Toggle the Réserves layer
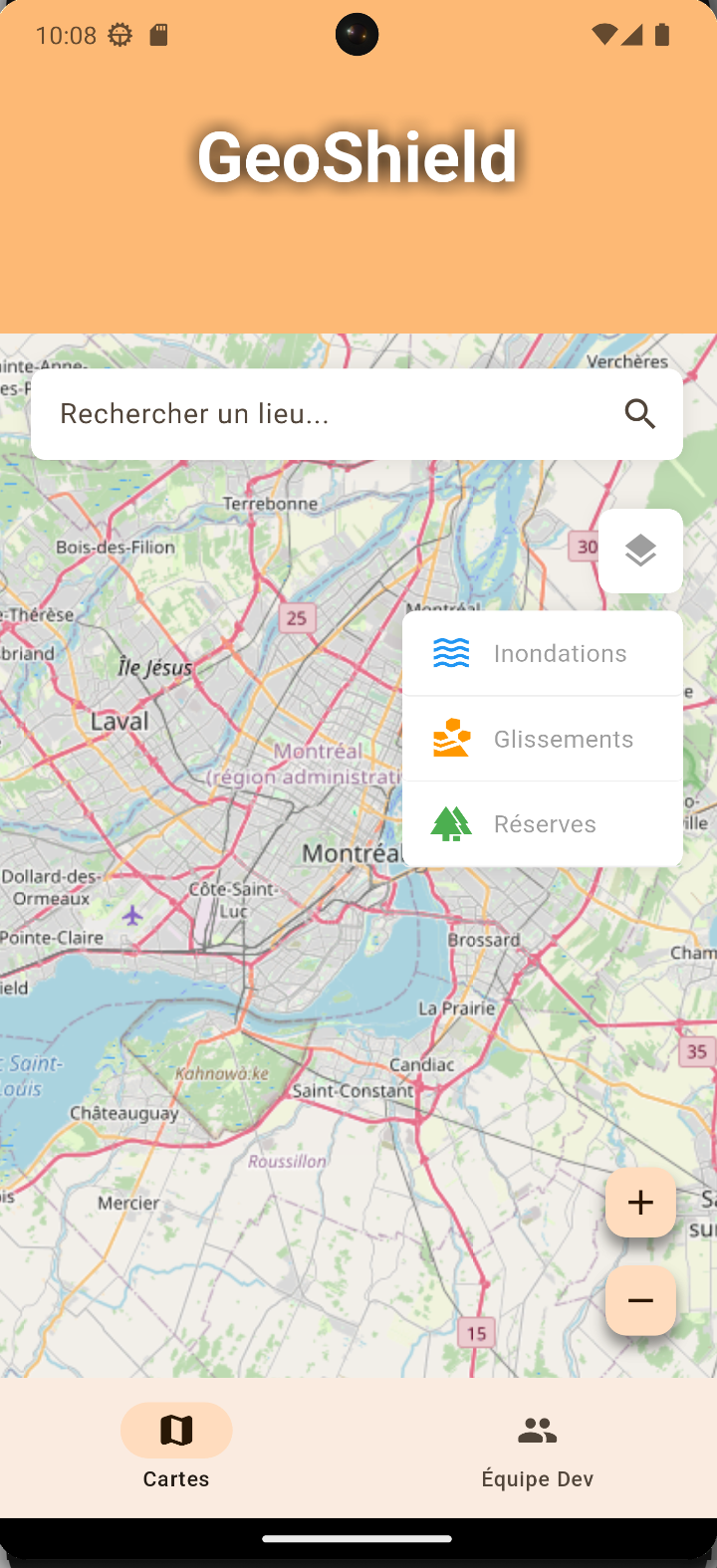 click(x=543, y=824)
